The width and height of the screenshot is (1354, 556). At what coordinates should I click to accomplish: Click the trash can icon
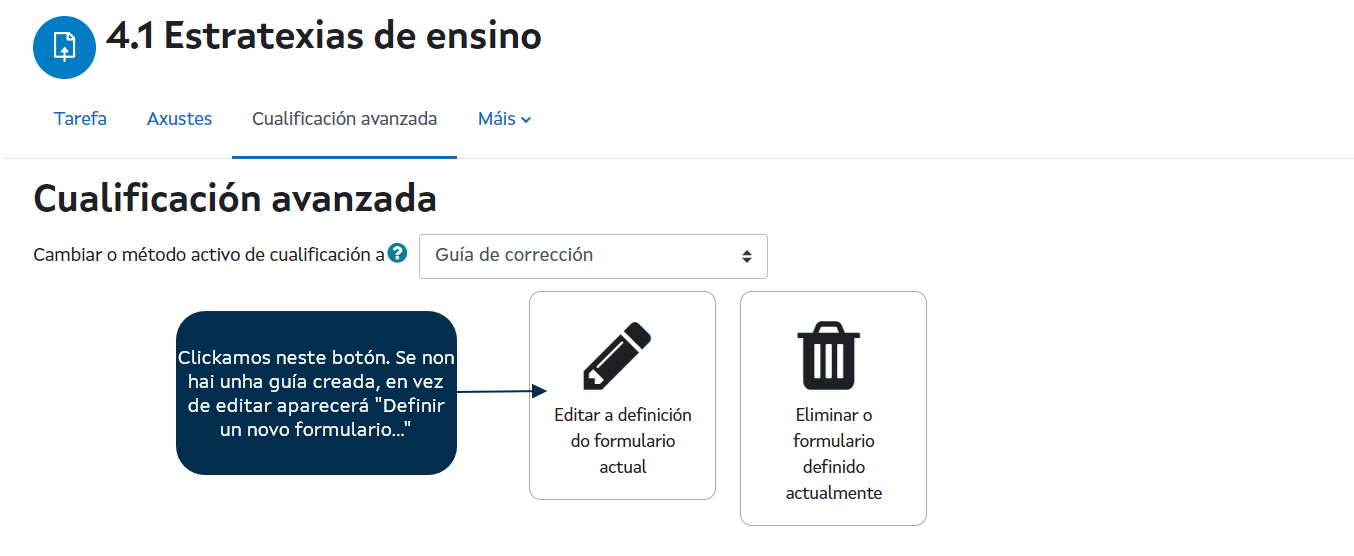pyautogui.click(x=827, y=358)
